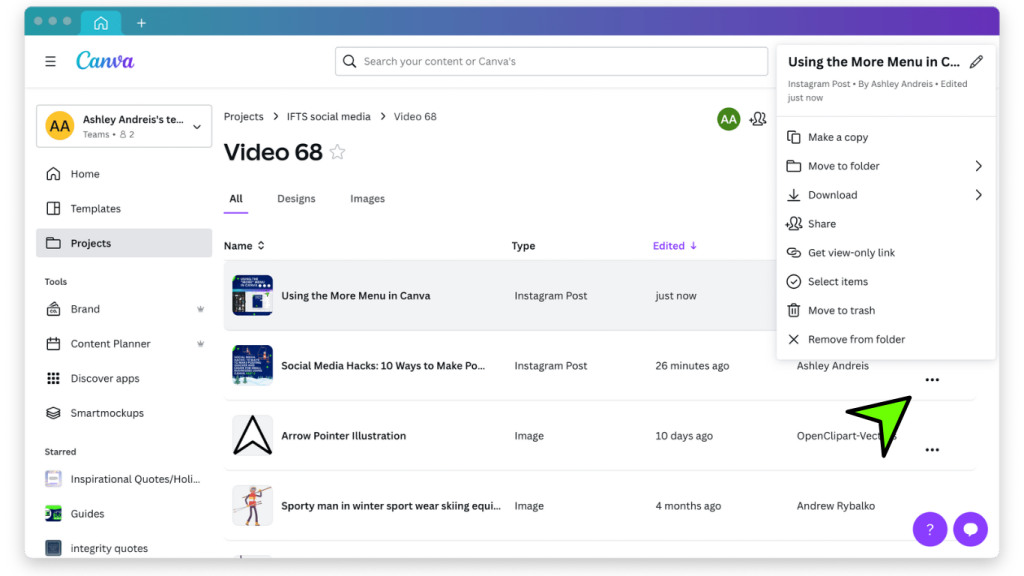
Task: Click the AA team avatar in sidebar
Action: tap(59, 125)
